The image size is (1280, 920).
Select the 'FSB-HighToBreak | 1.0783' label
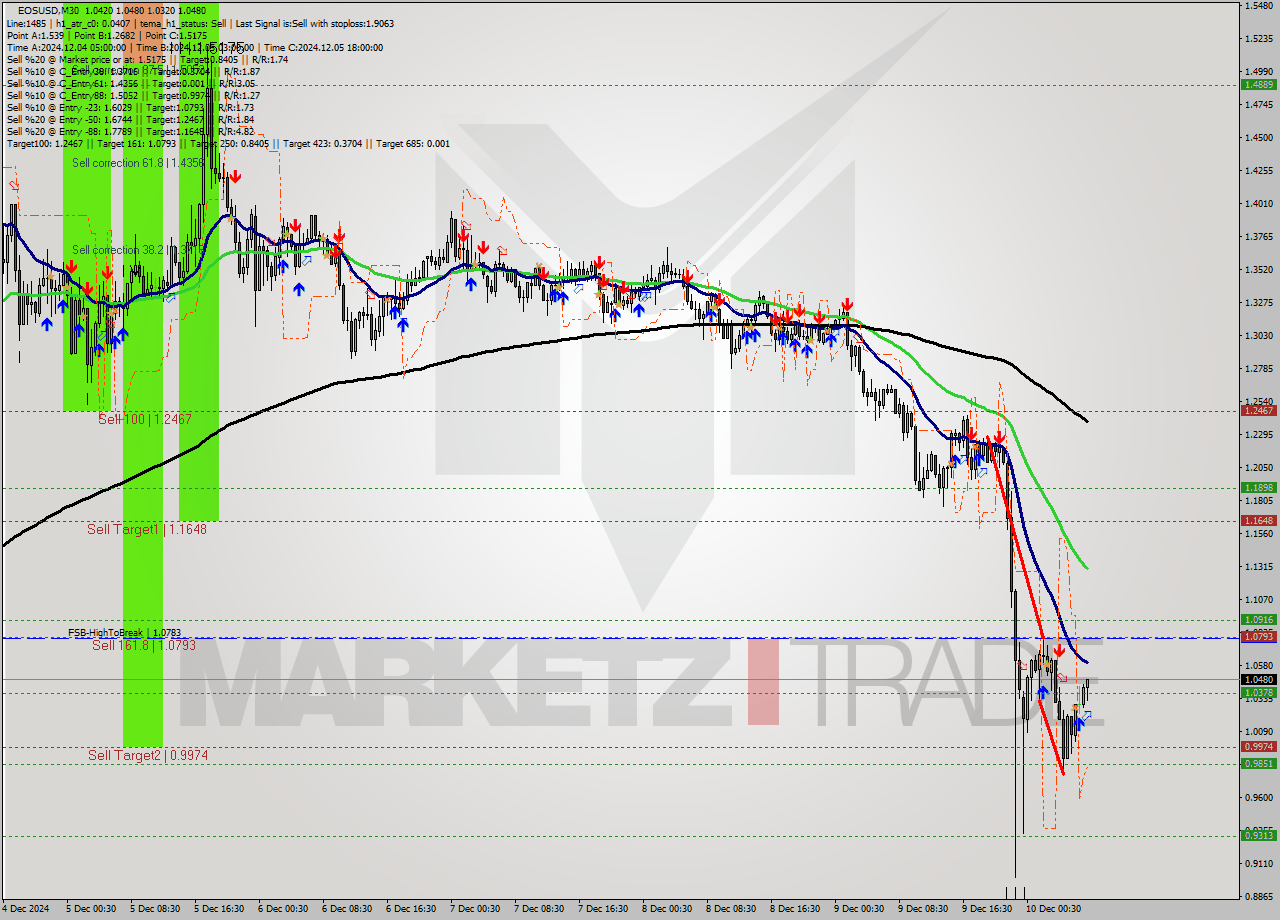[x=124, y=633]
